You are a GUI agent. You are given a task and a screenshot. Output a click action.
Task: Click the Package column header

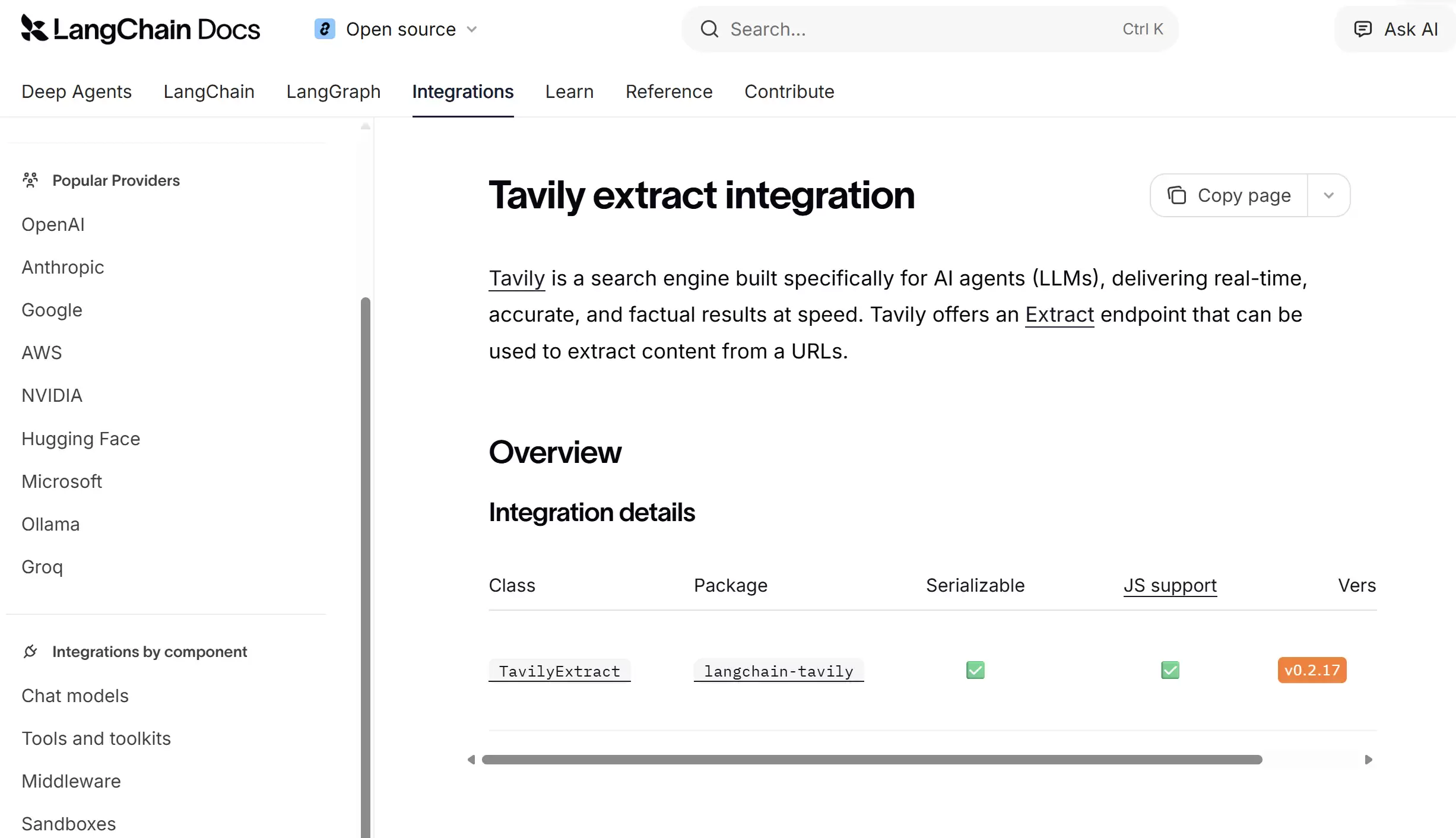pos(731,585)
